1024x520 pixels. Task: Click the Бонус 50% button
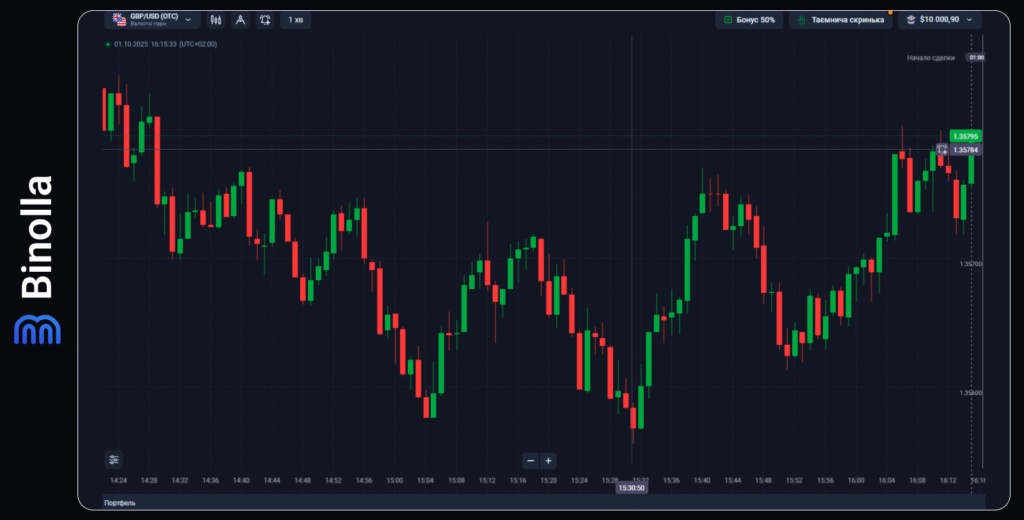(748, 20)
